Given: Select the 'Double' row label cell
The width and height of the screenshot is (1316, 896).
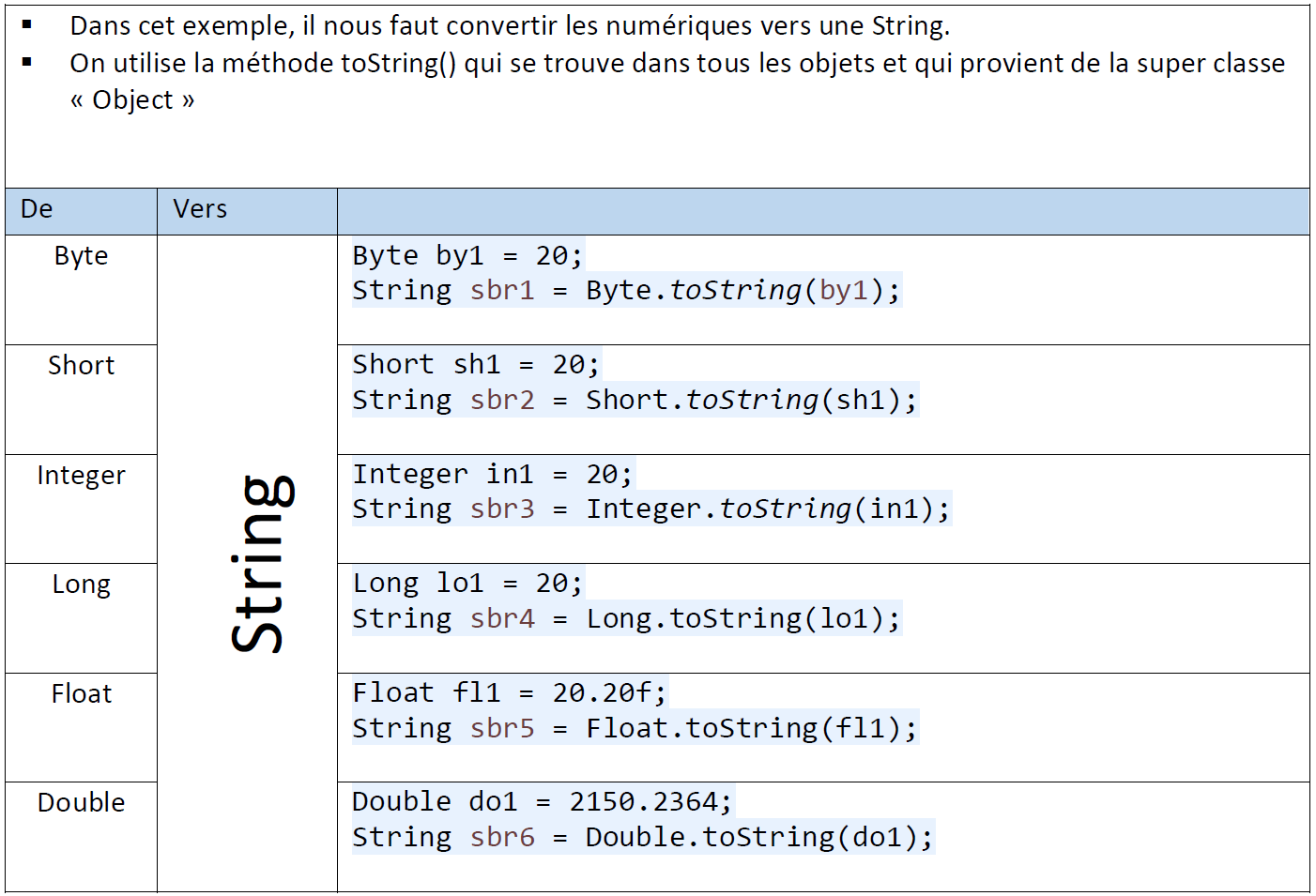Looking at the screenshot, I should [x=81, y=803].
